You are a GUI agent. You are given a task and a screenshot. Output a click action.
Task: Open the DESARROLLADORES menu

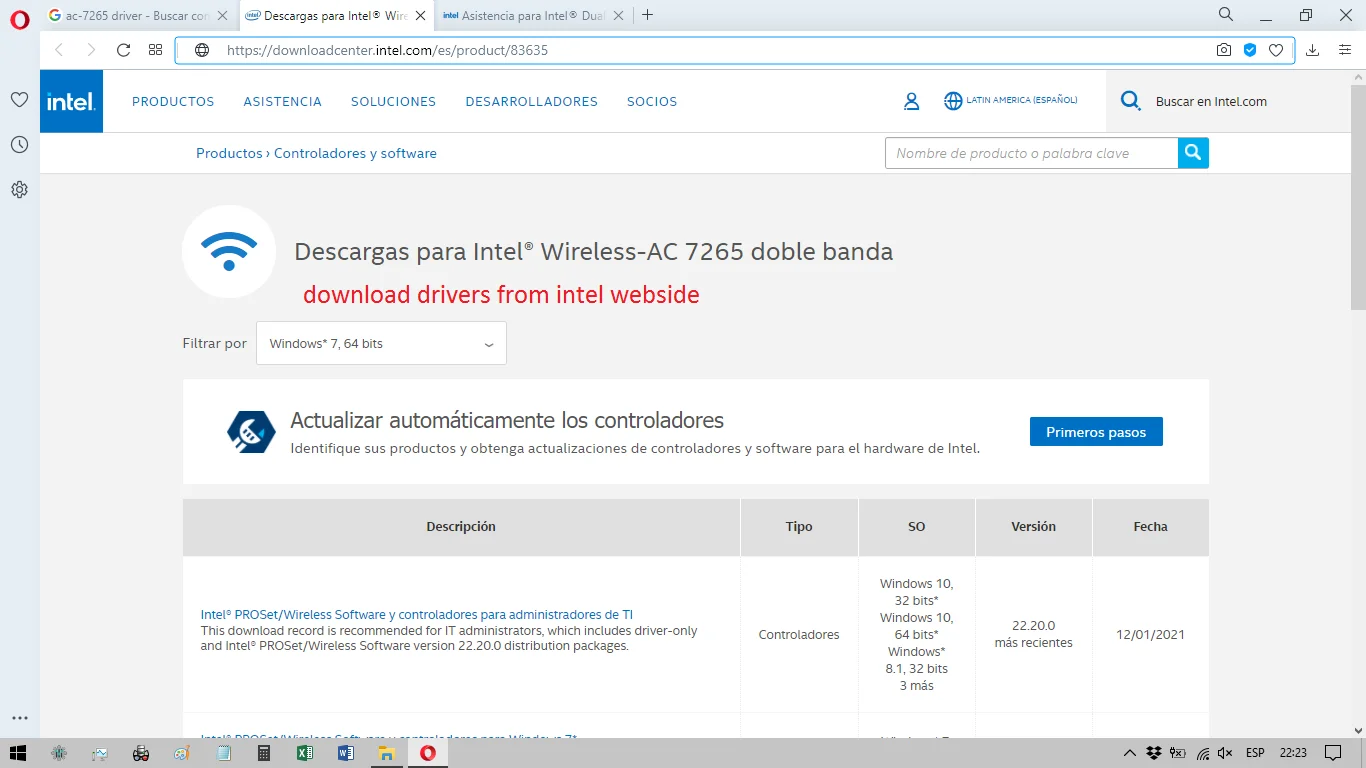point(531,101)
